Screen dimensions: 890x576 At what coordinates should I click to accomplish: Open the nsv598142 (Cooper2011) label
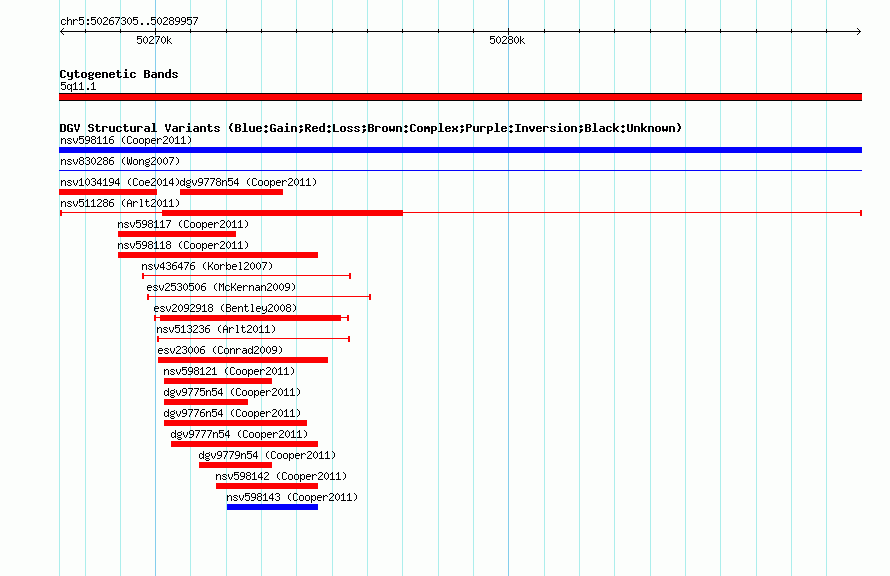[x=281, y=476]
